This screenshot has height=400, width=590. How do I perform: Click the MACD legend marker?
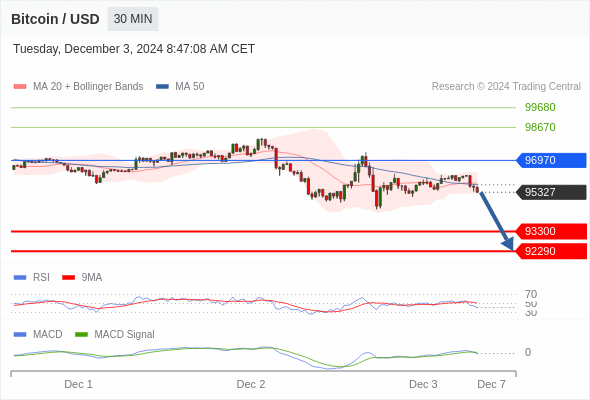[x=20, y=334]
